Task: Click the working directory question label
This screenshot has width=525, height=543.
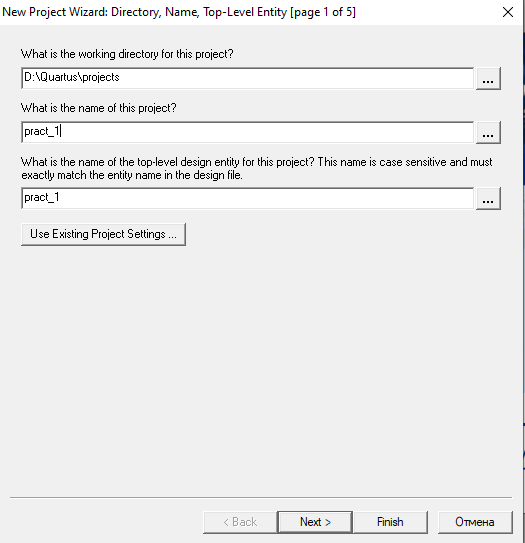Action: [x=127, y=54]
